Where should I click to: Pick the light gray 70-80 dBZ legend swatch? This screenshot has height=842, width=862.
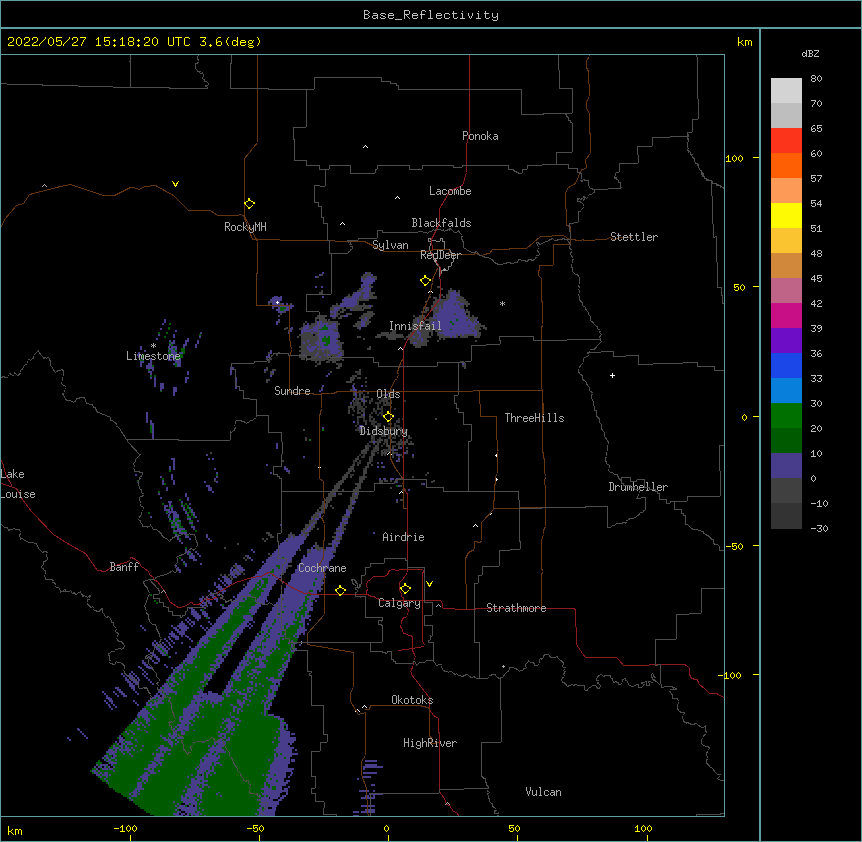(786, 90)
